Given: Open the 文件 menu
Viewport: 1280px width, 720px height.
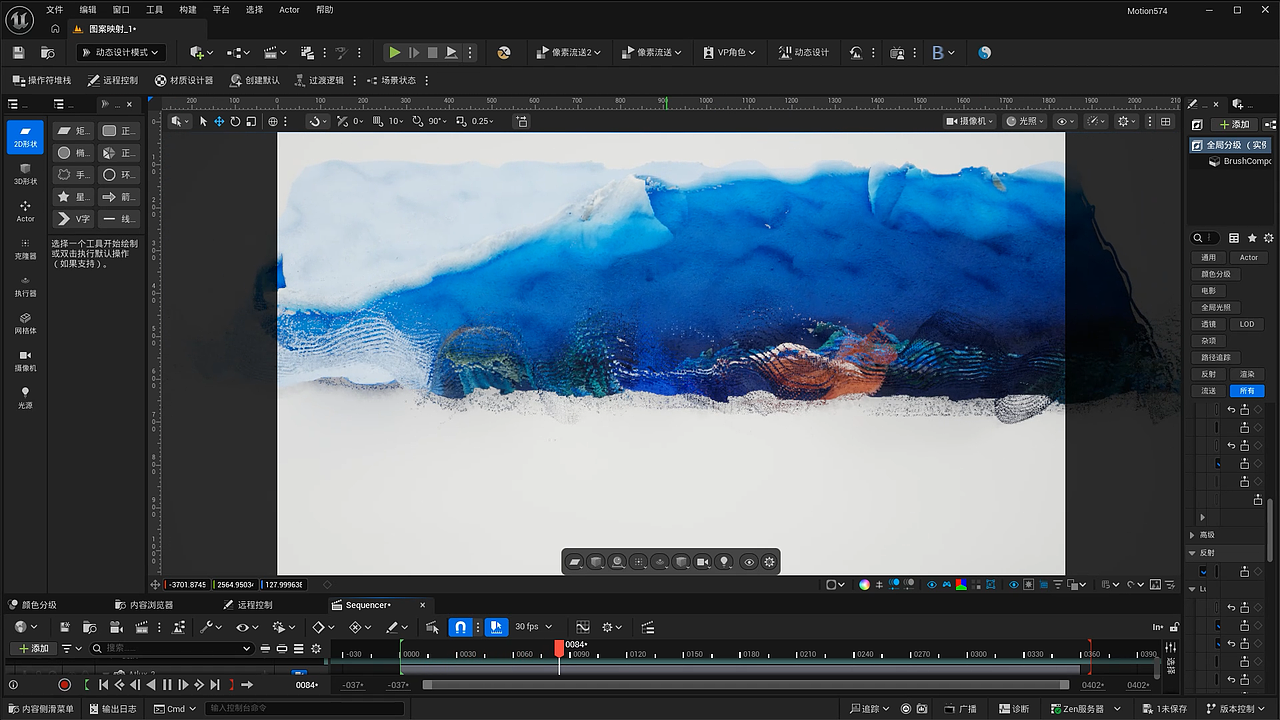Looking at the screenshot, I should click(x=54, y=10).
